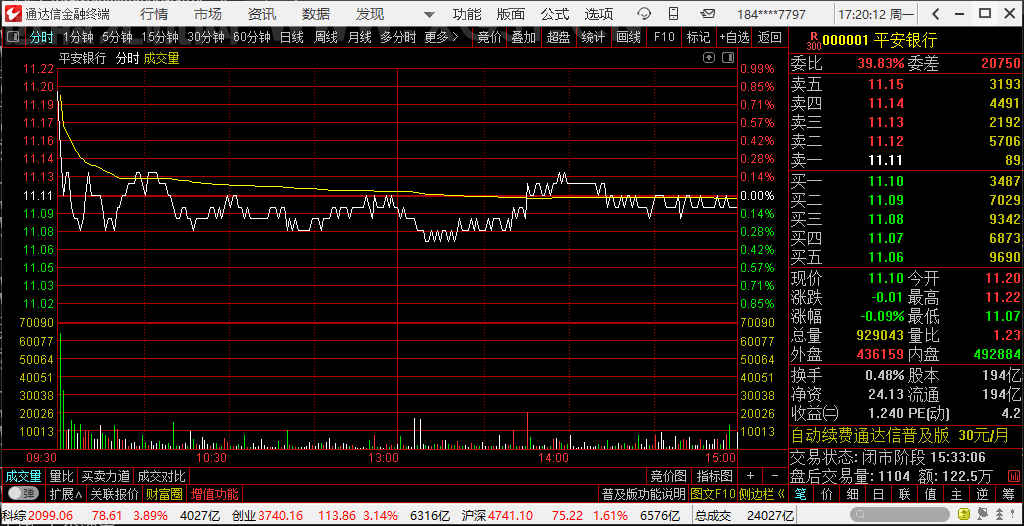Switch to the 日线 daily chart
Image resolution: width=1024 pixels, height=526 pixels.
(x=292, y=37)
